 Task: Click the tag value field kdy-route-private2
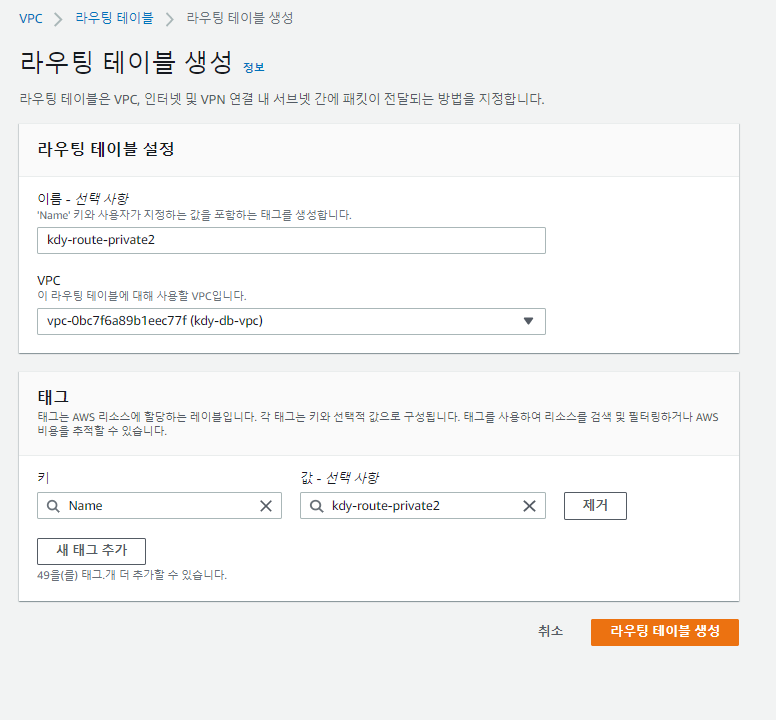click(423, 506)
